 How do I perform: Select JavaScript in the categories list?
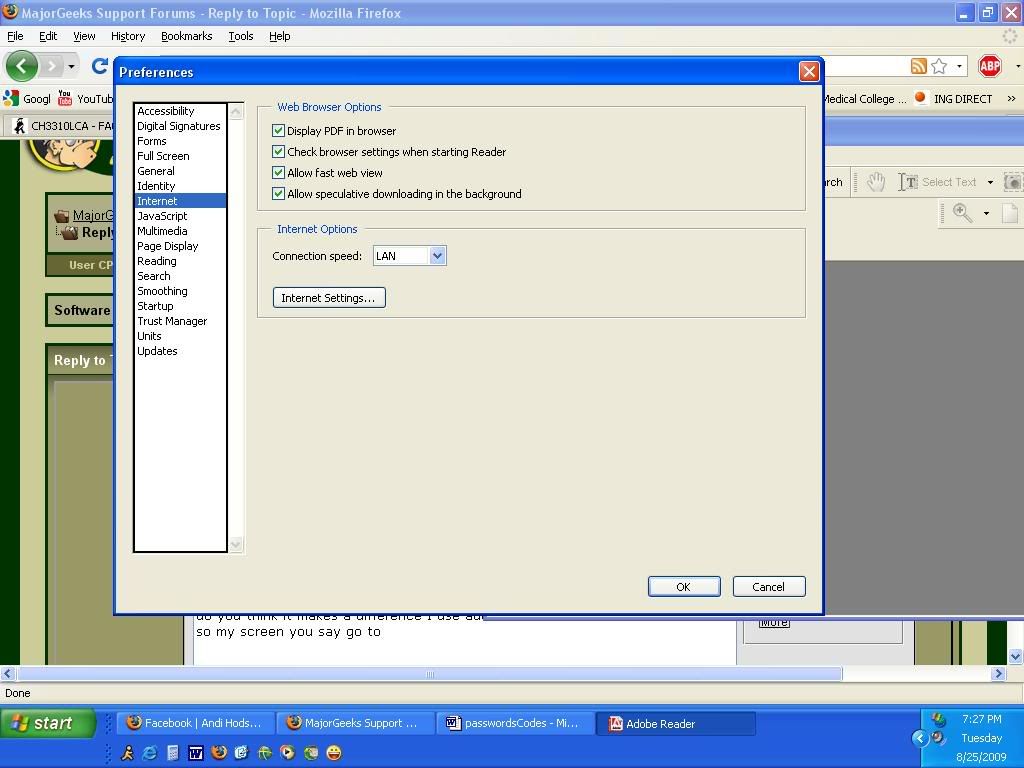pos(162,216)
